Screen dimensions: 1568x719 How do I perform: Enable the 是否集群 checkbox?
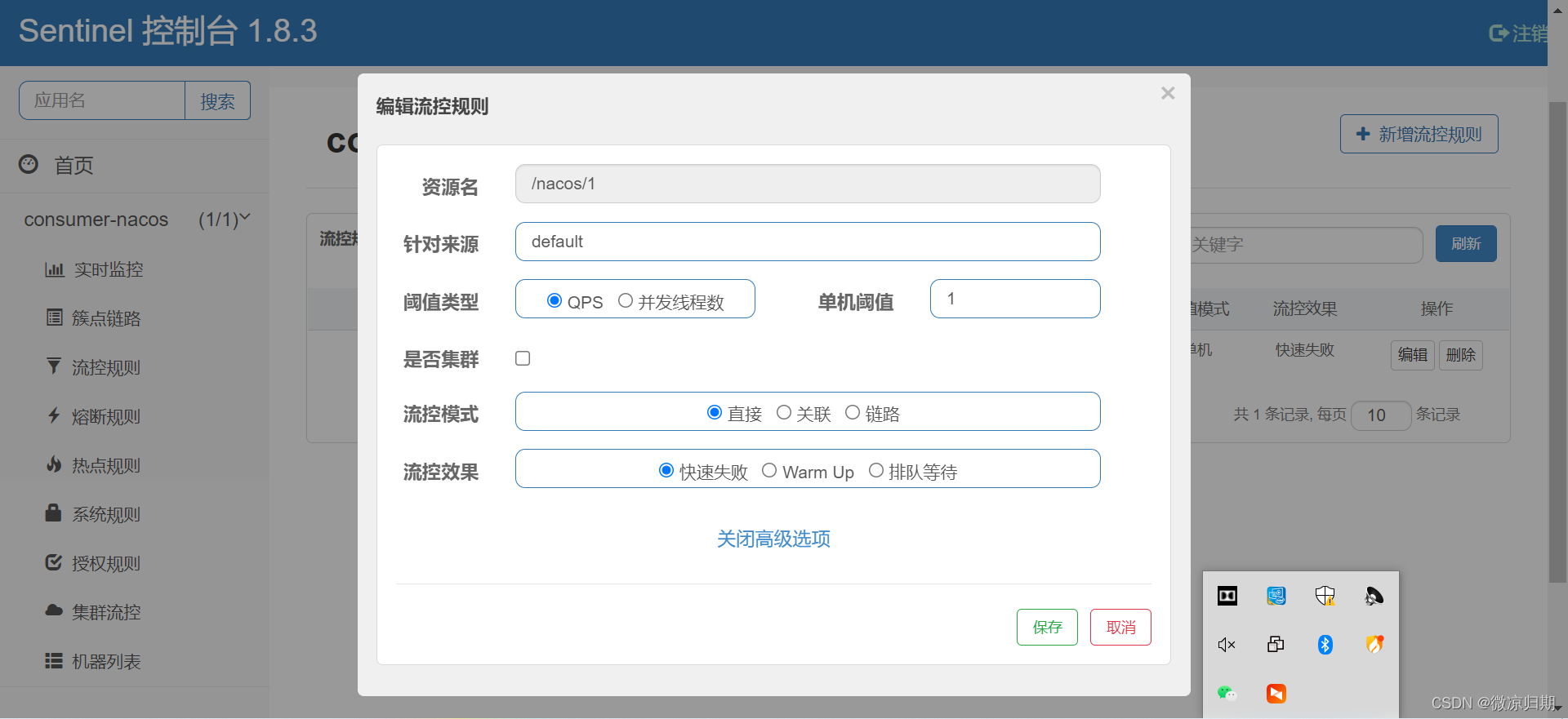point(523,358)
